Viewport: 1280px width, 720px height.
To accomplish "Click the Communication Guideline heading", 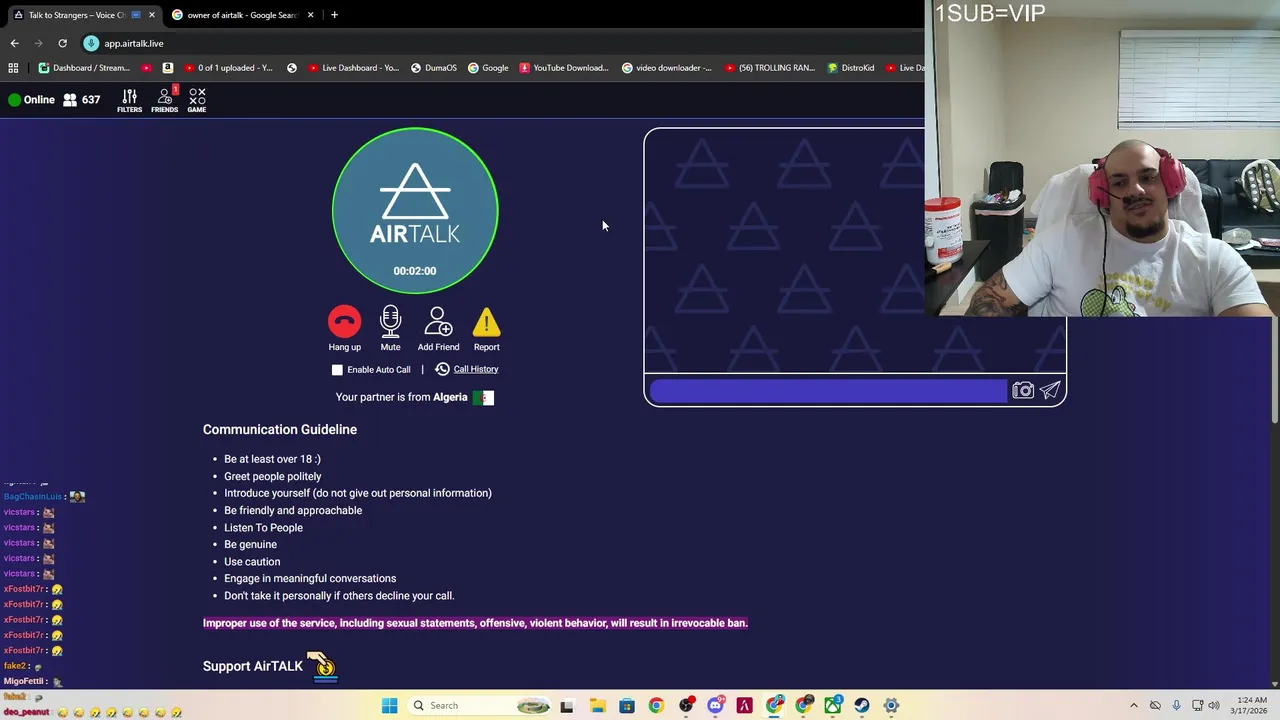I will (x=280, y=429).
